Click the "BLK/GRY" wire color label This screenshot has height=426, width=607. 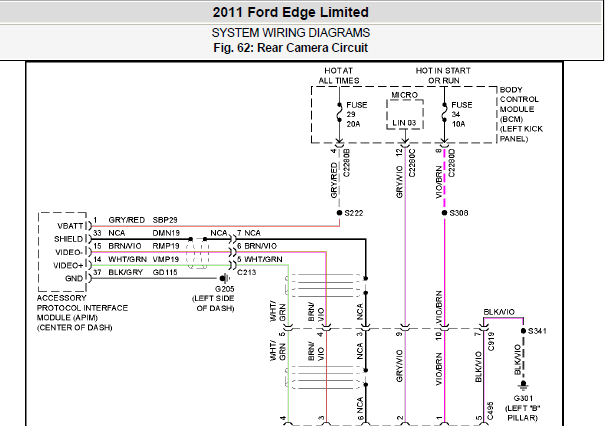click(125, 273)
